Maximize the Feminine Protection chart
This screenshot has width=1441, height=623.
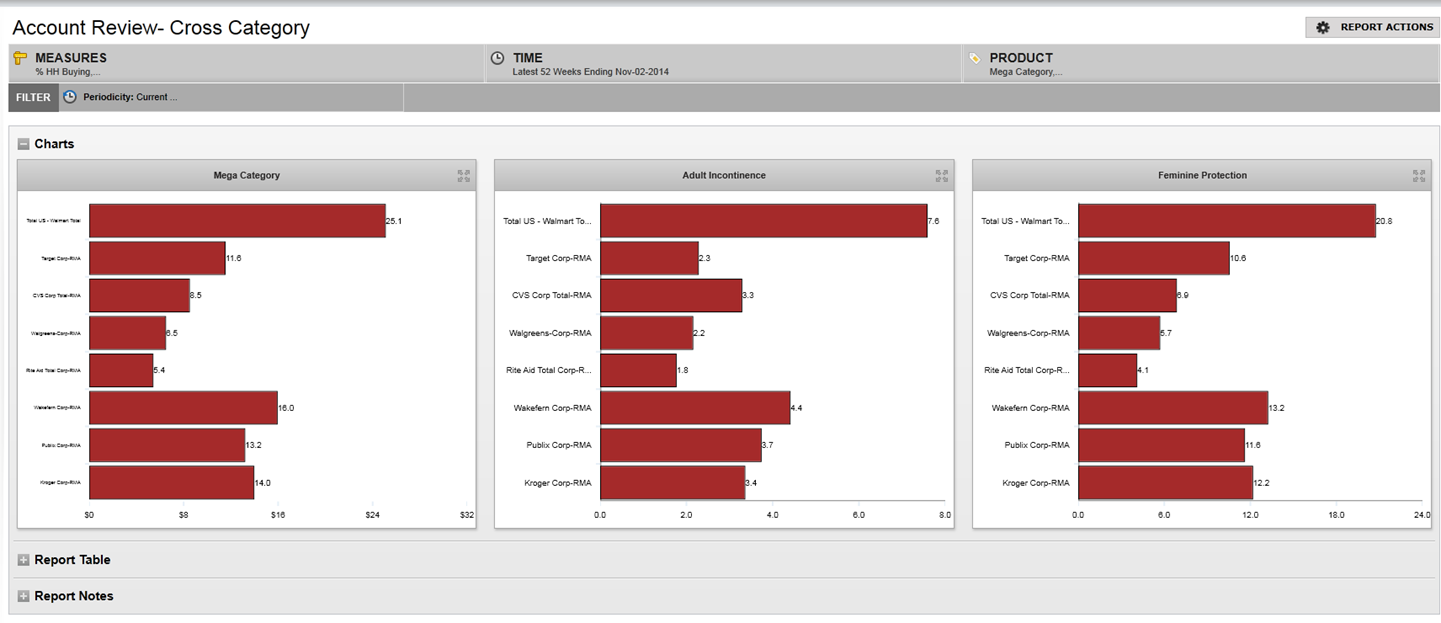pos(1418,176)
